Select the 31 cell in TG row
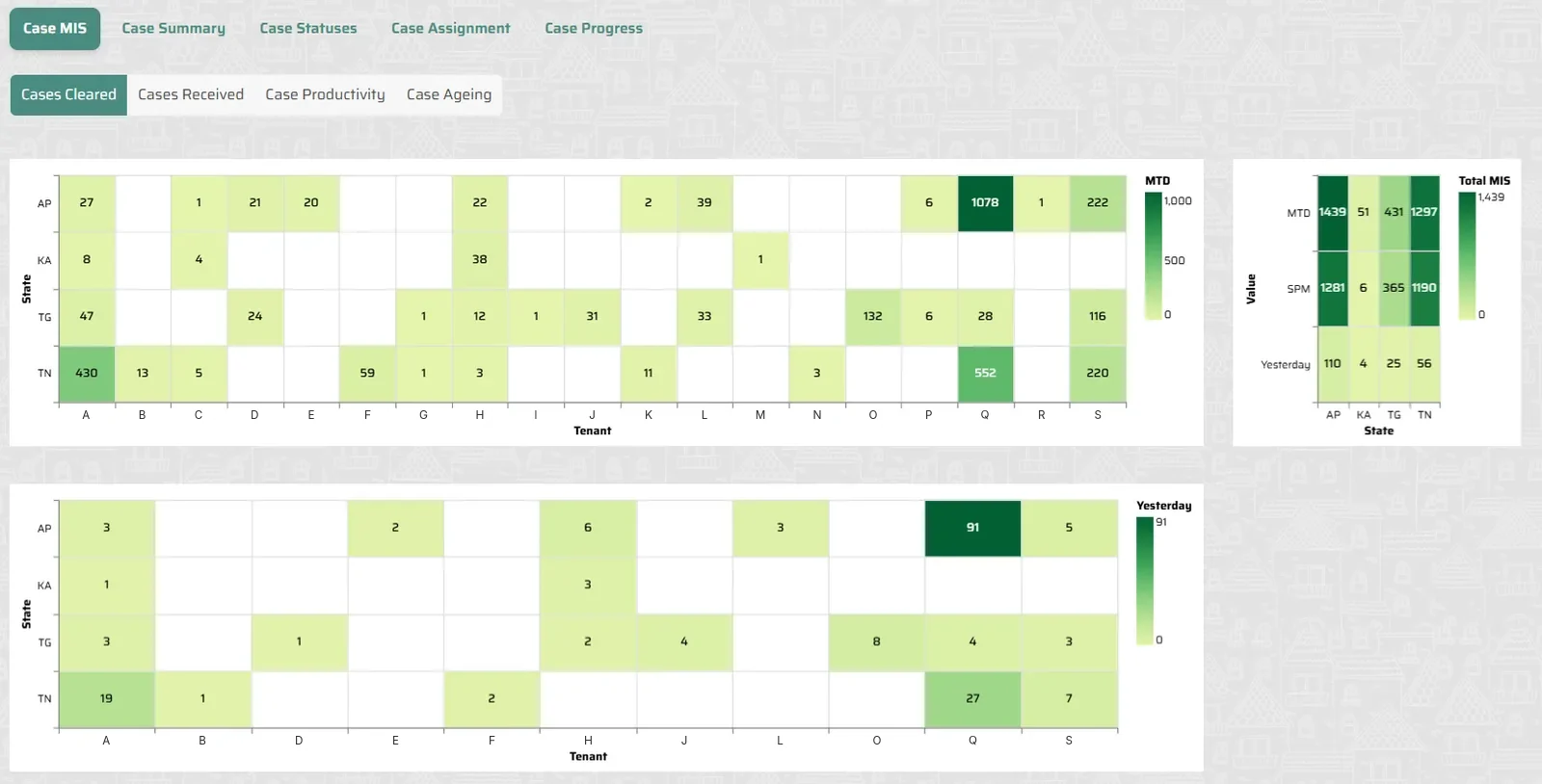 593,317
